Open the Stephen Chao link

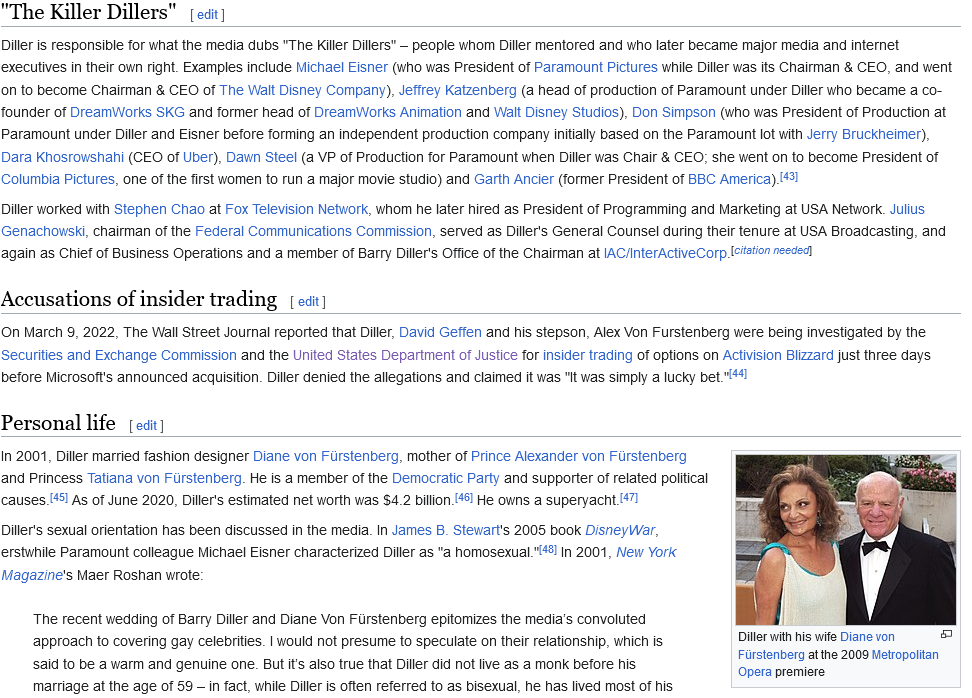coord(159,210)
